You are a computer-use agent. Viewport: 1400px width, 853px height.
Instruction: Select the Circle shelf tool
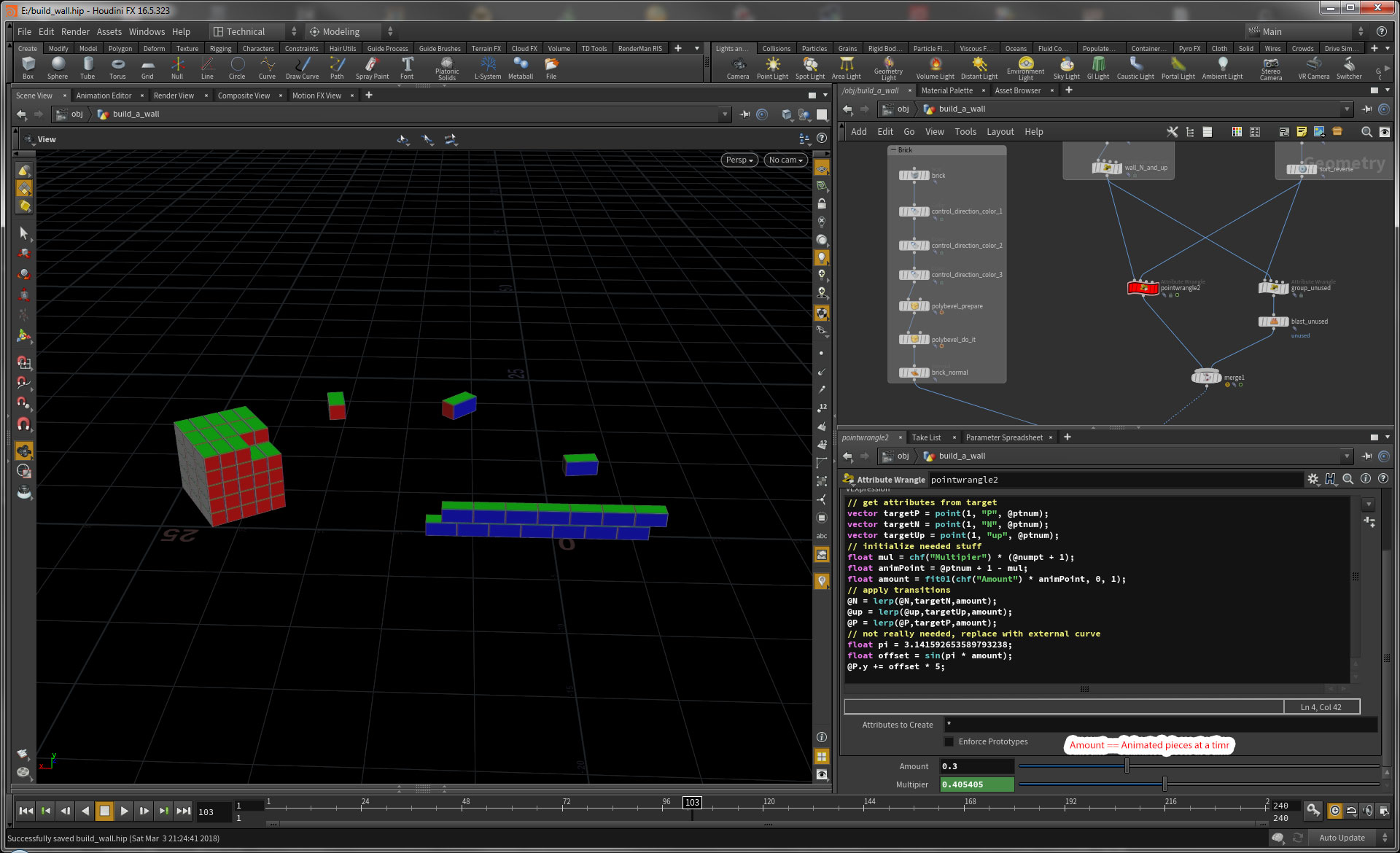(237, 68)
